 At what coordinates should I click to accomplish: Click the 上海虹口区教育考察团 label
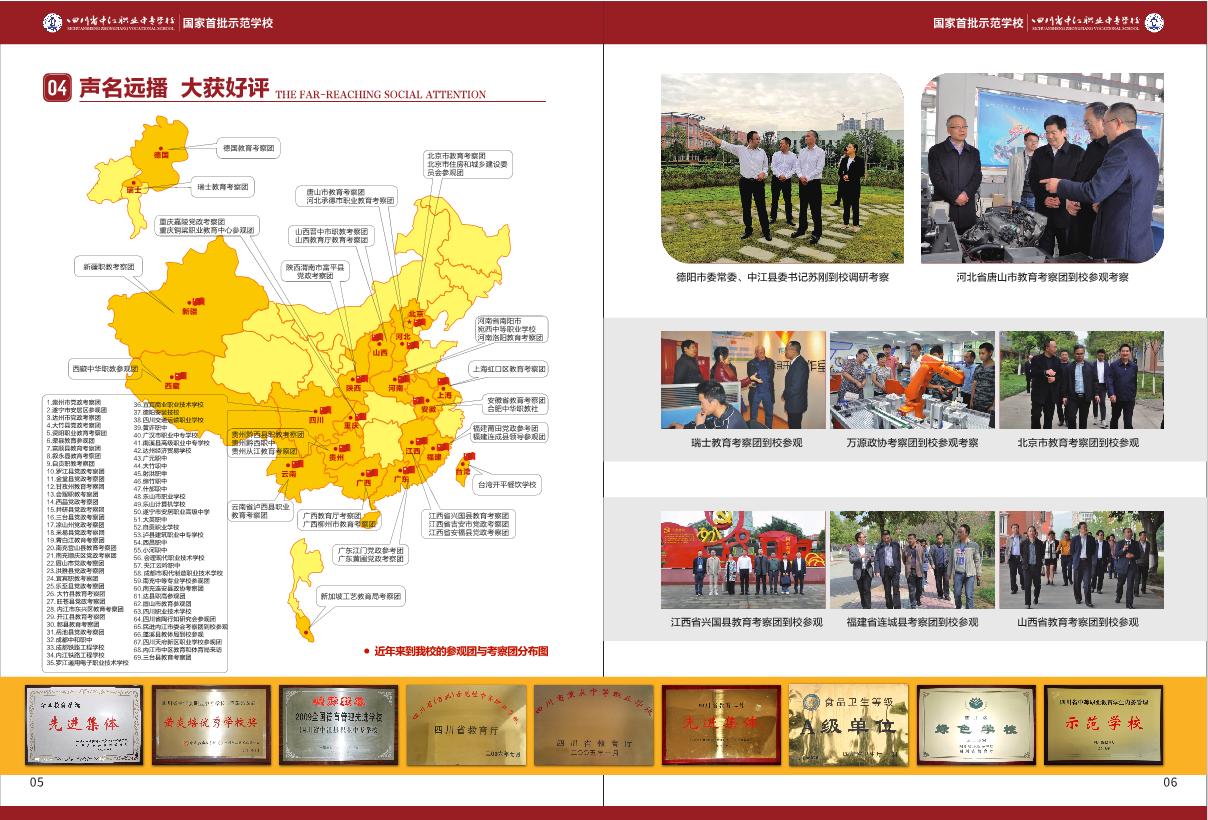click(x=509, y=369)
